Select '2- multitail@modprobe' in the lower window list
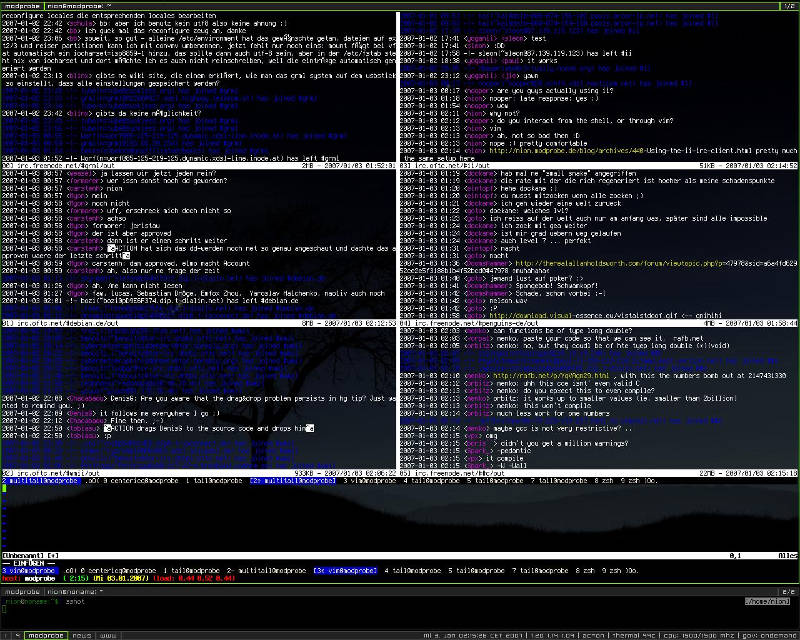This screenshot has height=640, width=800. click(266, 571)
